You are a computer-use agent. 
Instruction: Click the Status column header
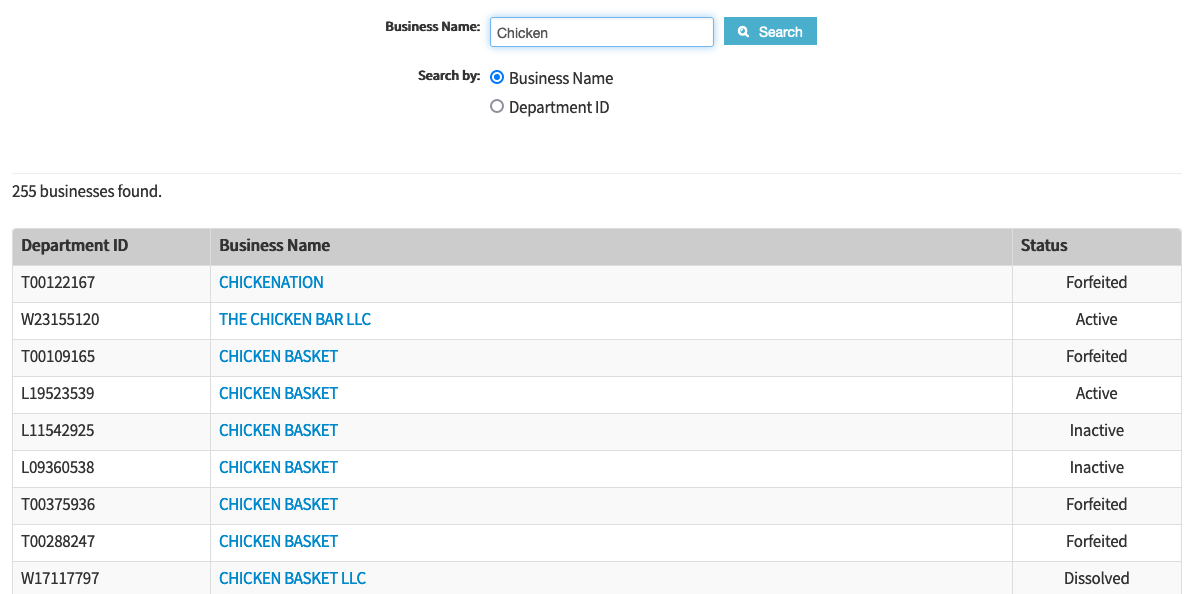pyautogui.click(x=1096, y=246)
